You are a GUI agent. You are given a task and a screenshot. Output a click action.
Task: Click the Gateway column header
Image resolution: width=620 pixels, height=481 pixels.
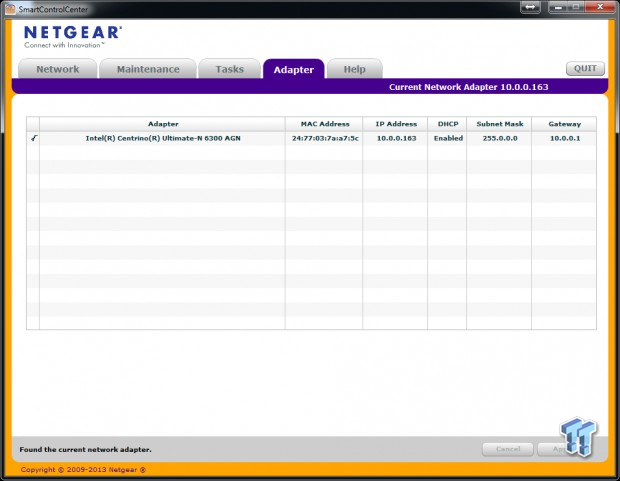pos(565,124)
